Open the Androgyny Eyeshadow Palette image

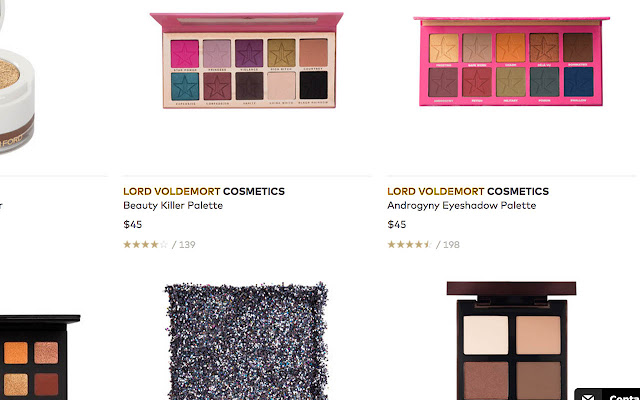point(511,61)
